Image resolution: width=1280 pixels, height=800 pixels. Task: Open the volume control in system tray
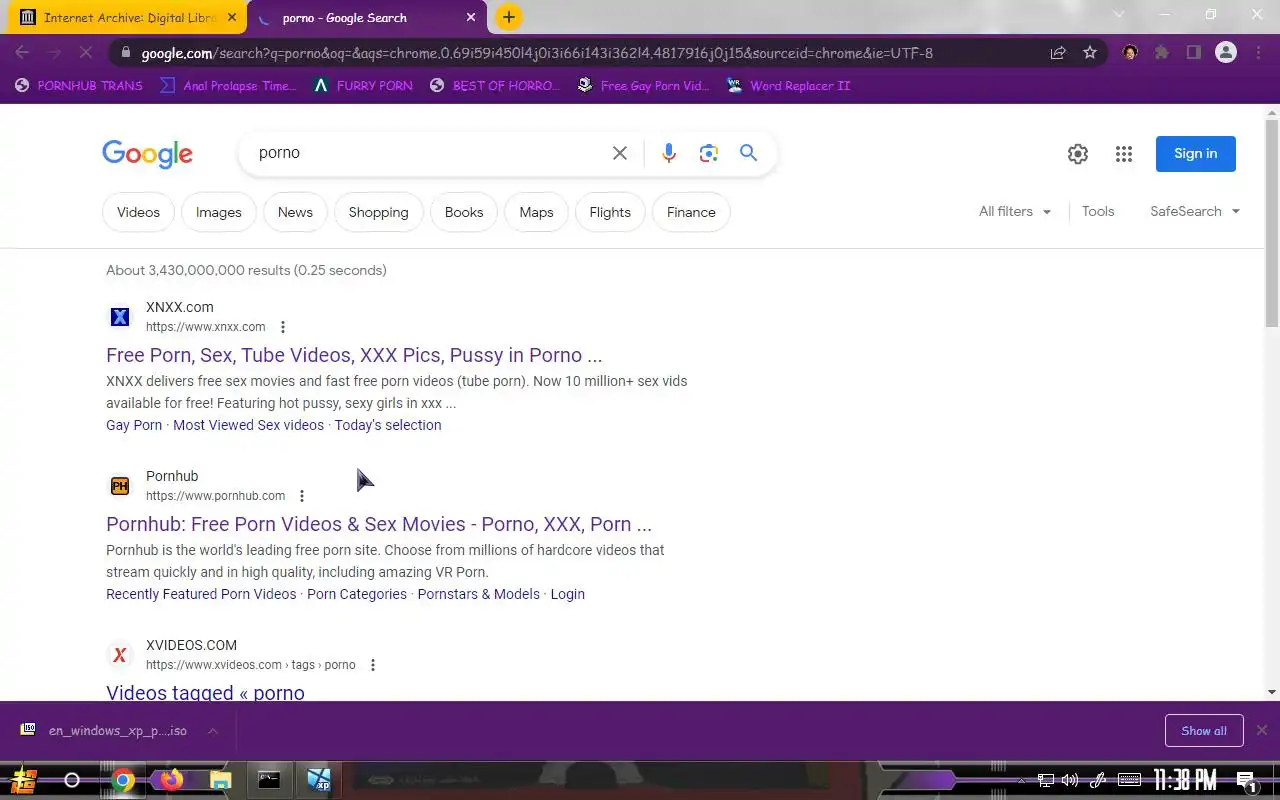(1070, 780)
